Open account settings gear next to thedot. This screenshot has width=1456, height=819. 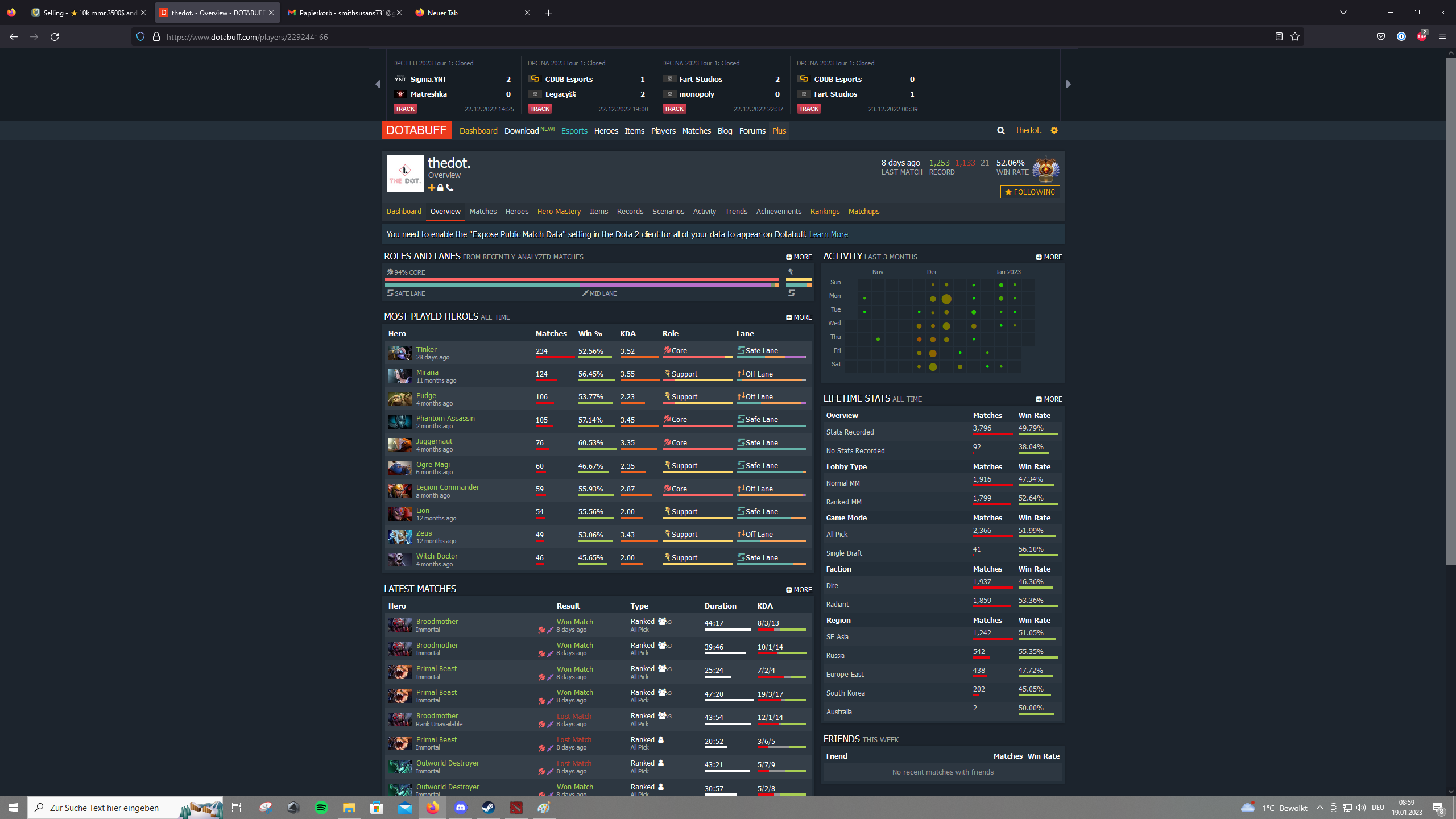(1054, 130)
